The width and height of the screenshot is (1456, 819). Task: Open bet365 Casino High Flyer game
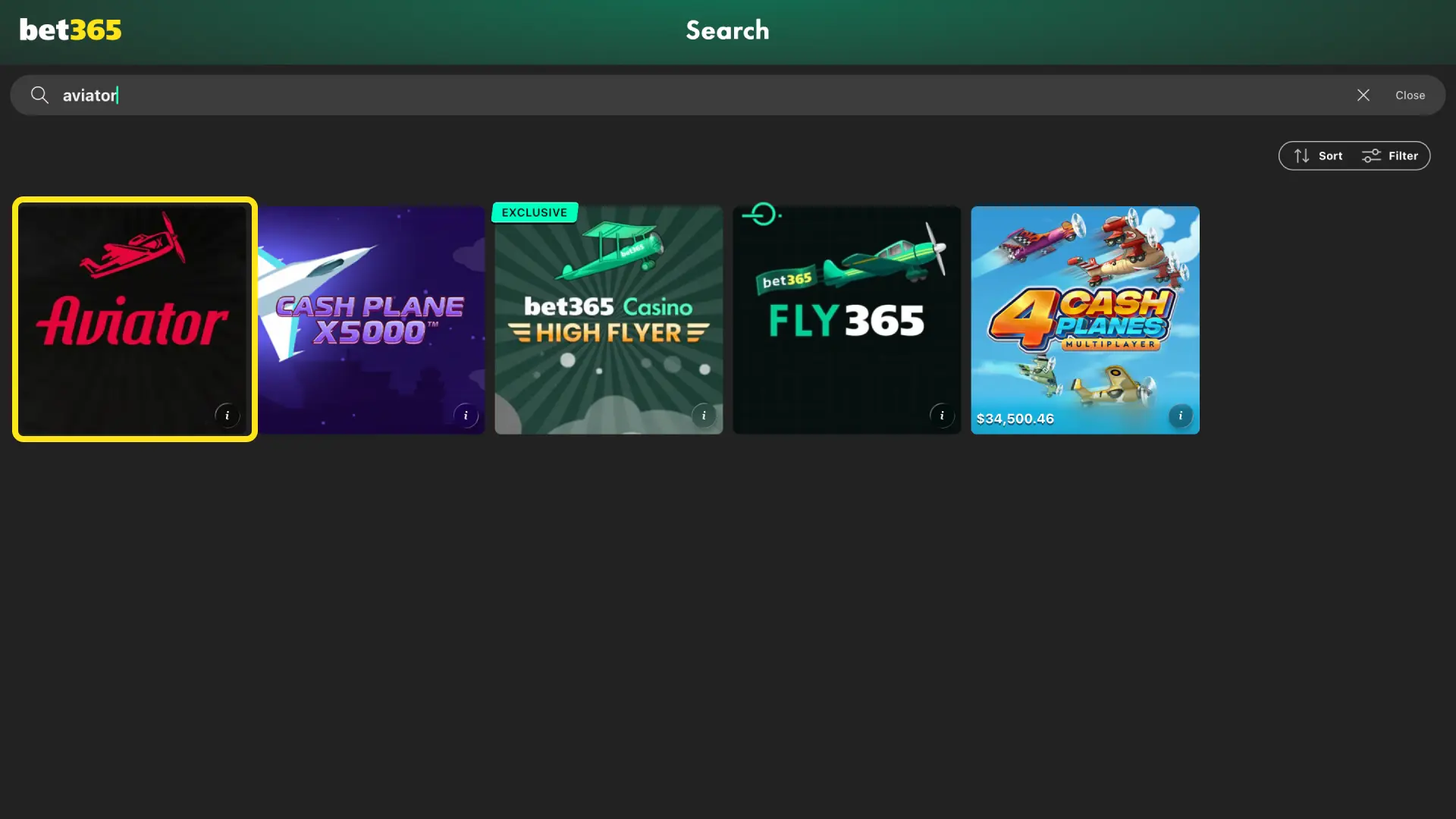609,319
